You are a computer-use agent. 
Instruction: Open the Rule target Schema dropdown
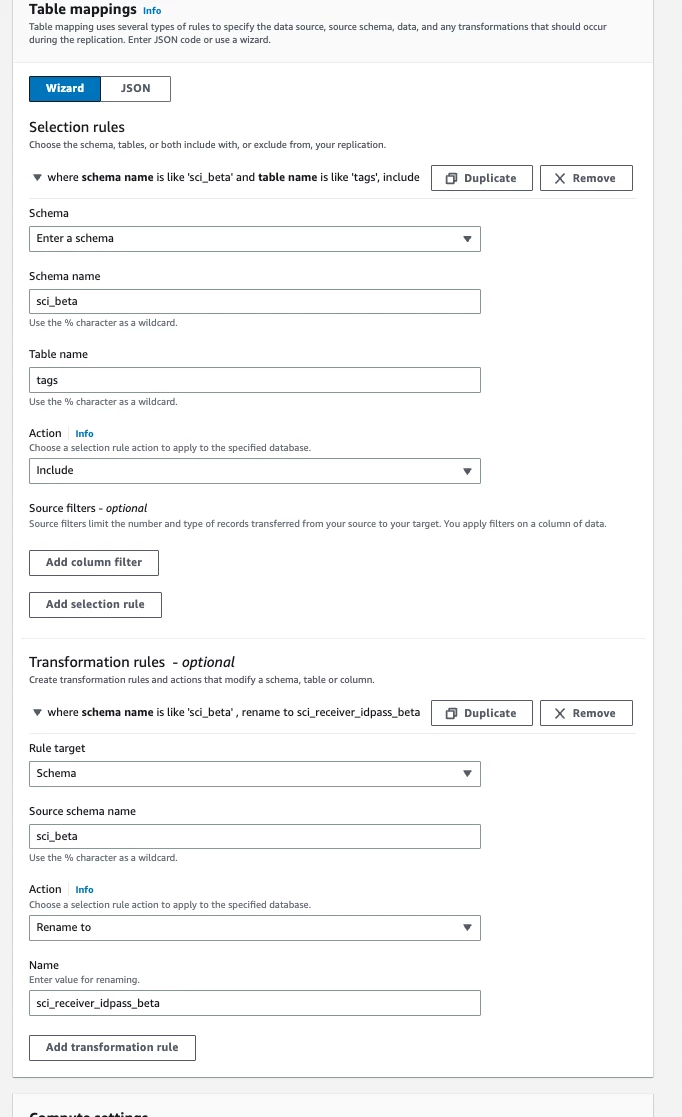pos(254,774)
